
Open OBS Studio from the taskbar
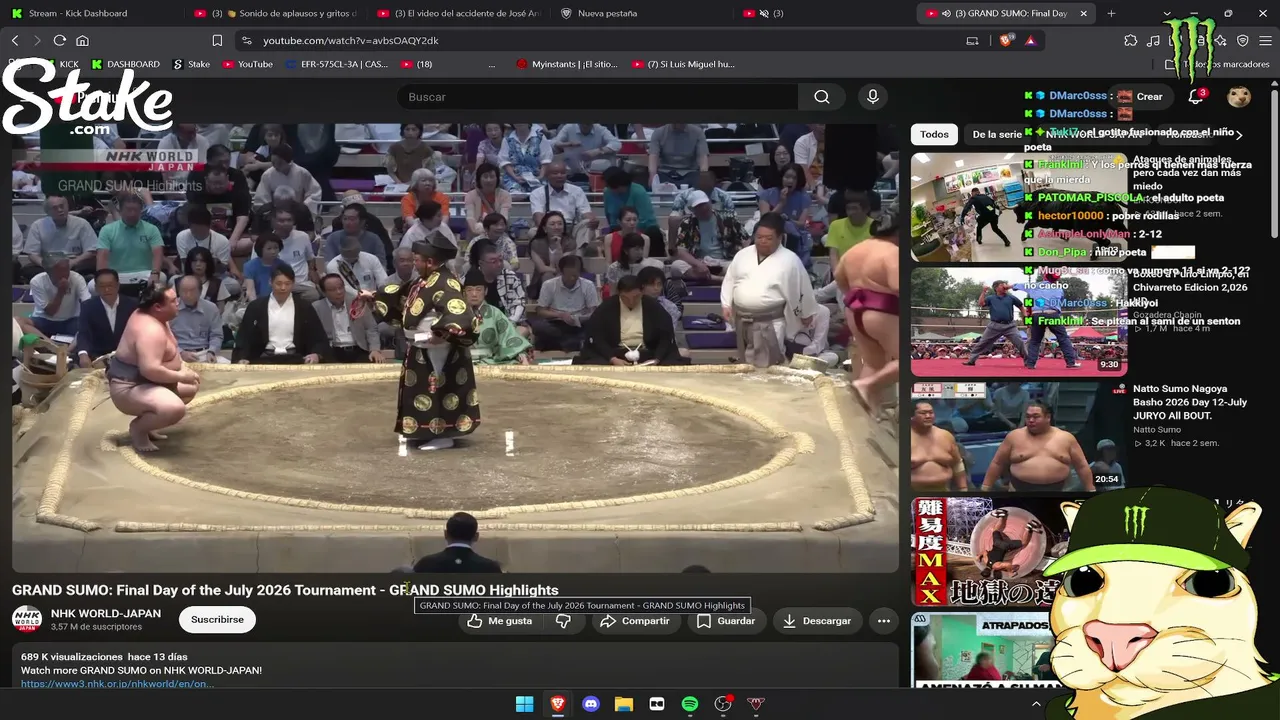click(723, 704)
